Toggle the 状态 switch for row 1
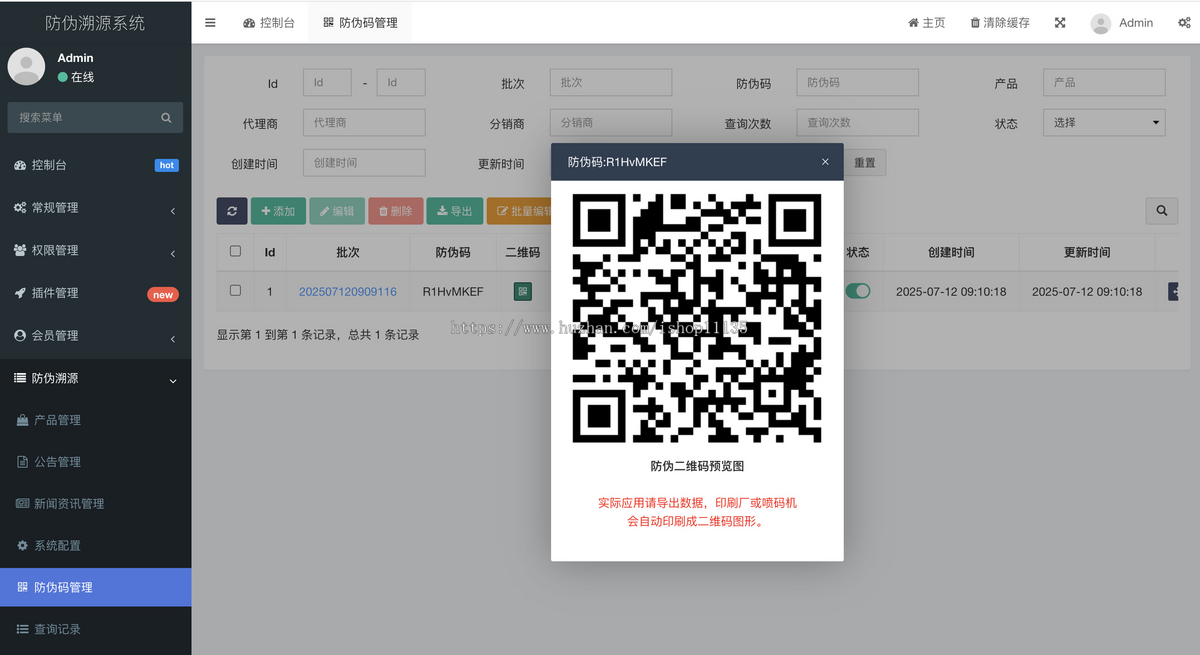The image size is (1200, 655). (x=858, y=291)
